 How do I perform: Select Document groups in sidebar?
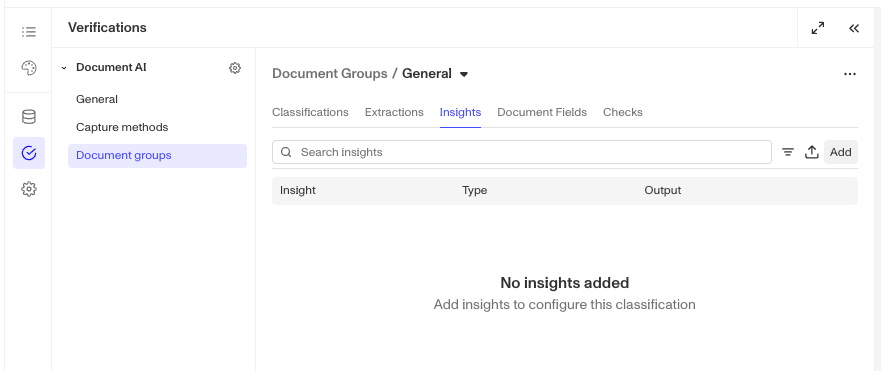(157, 156)
